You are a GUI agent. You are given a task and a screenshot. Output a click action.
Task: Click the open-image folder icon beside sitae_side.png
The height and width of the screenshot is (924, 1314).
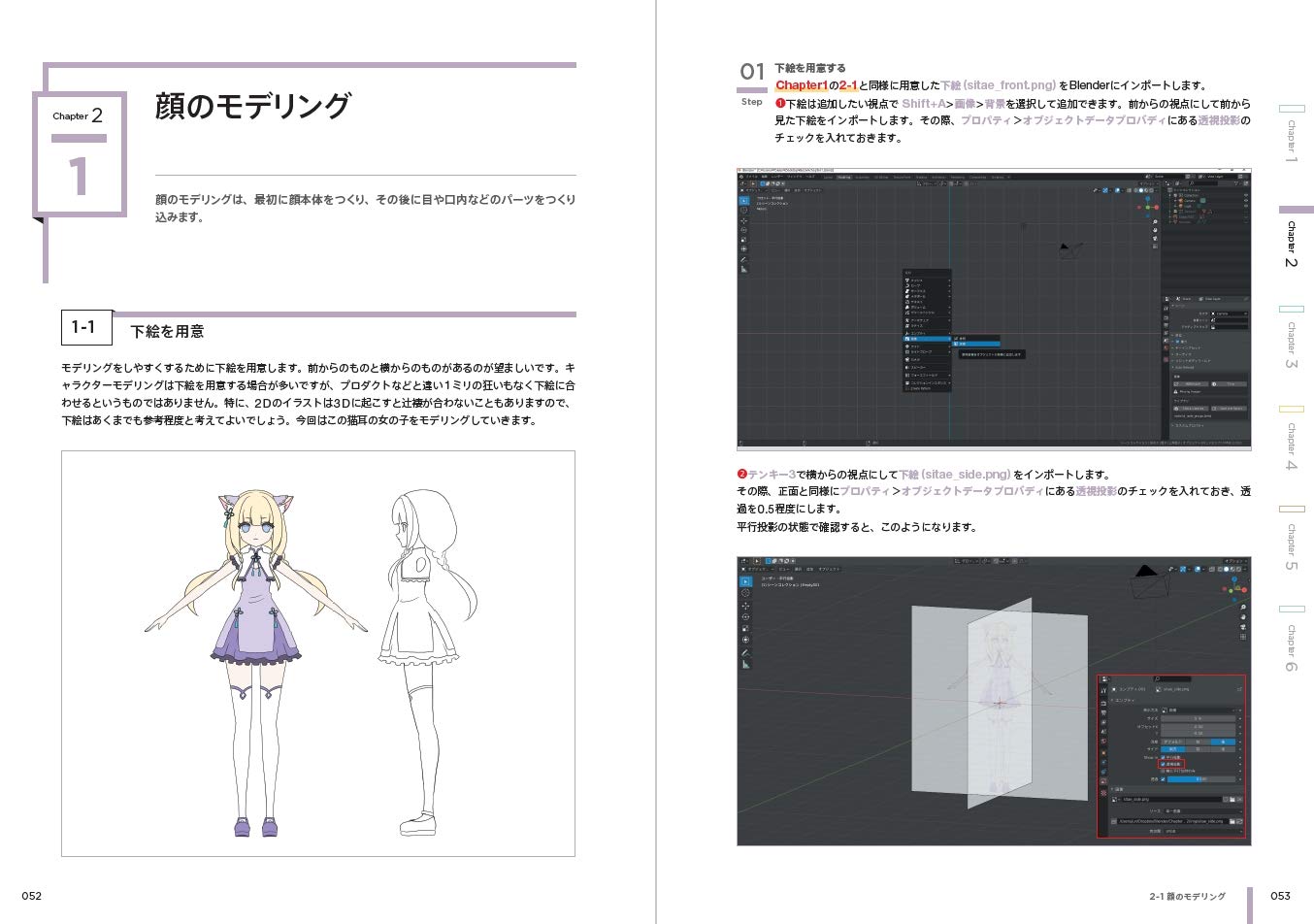click(x=1232, y=800)
